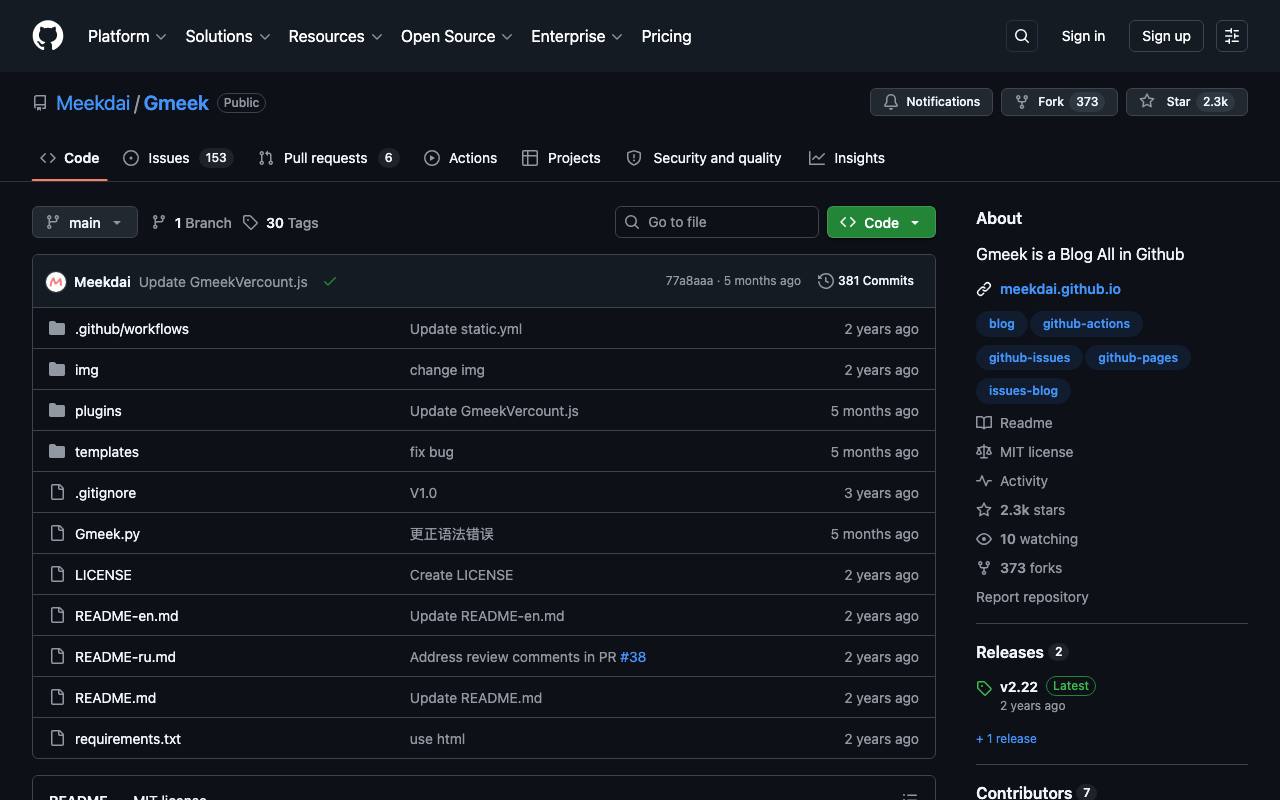Expand the Enterprise menu

click(577, 36)
